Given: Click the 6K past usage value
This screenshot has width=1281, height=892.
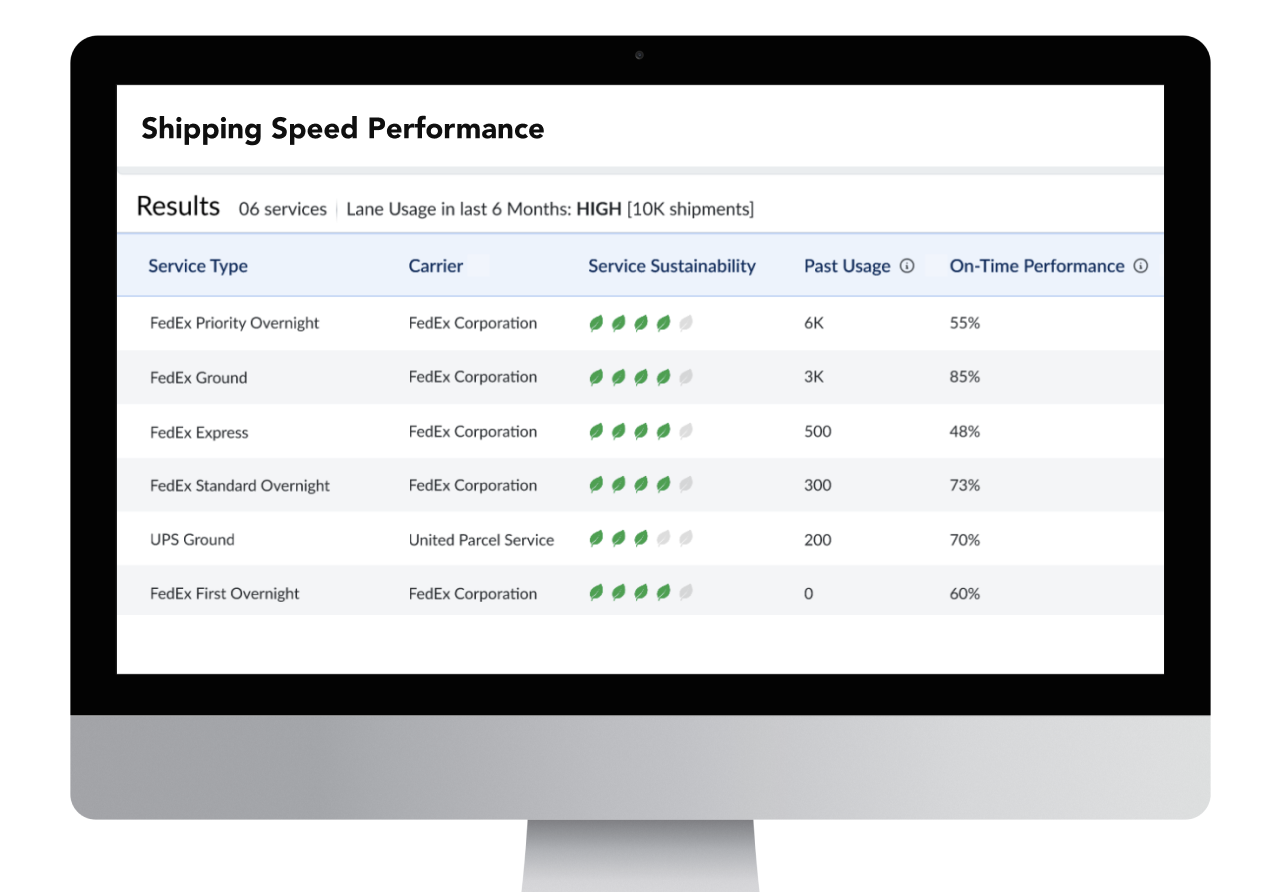Looking at the screenshot, I should pos(814,323).
